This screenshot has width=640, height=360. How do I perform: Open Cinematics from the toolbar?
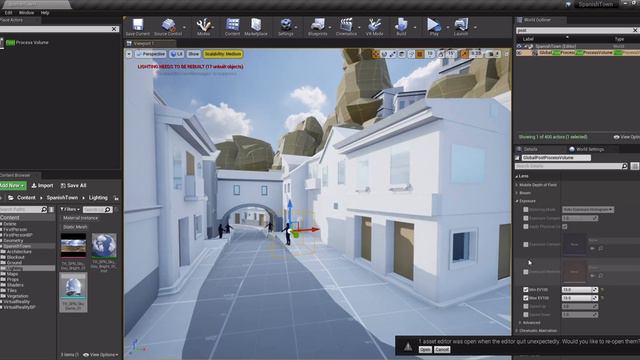tap(346, 25)
